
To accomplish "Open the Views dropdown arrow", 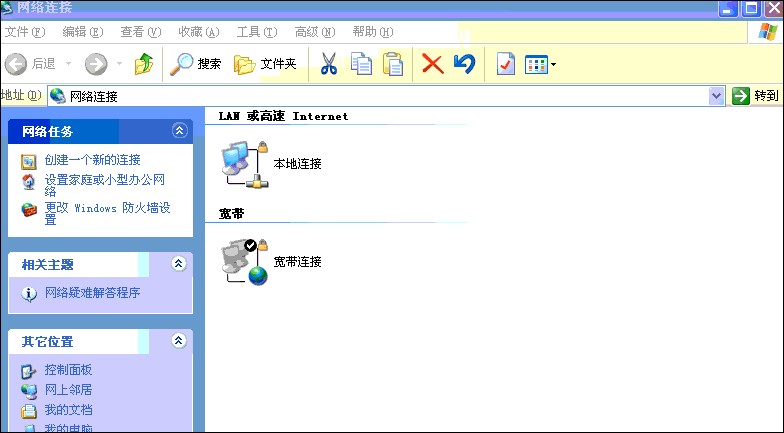I will 554,64.
